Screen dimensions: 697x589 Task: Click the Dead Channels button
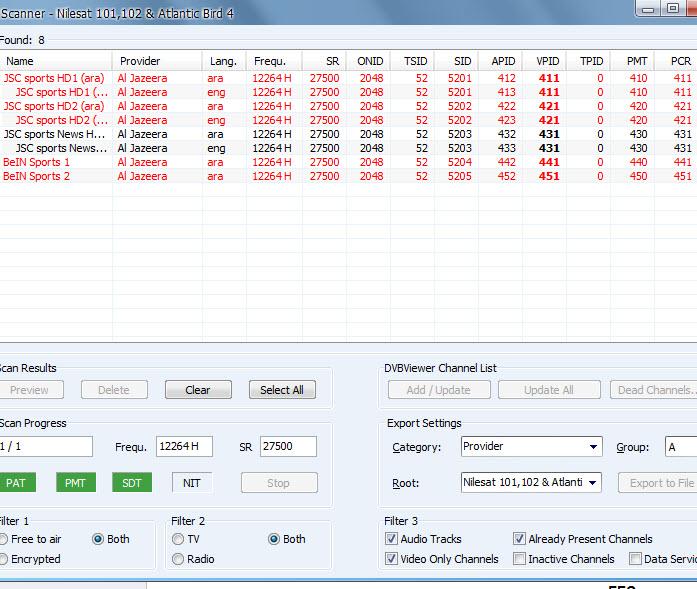[x=653, y=390]
